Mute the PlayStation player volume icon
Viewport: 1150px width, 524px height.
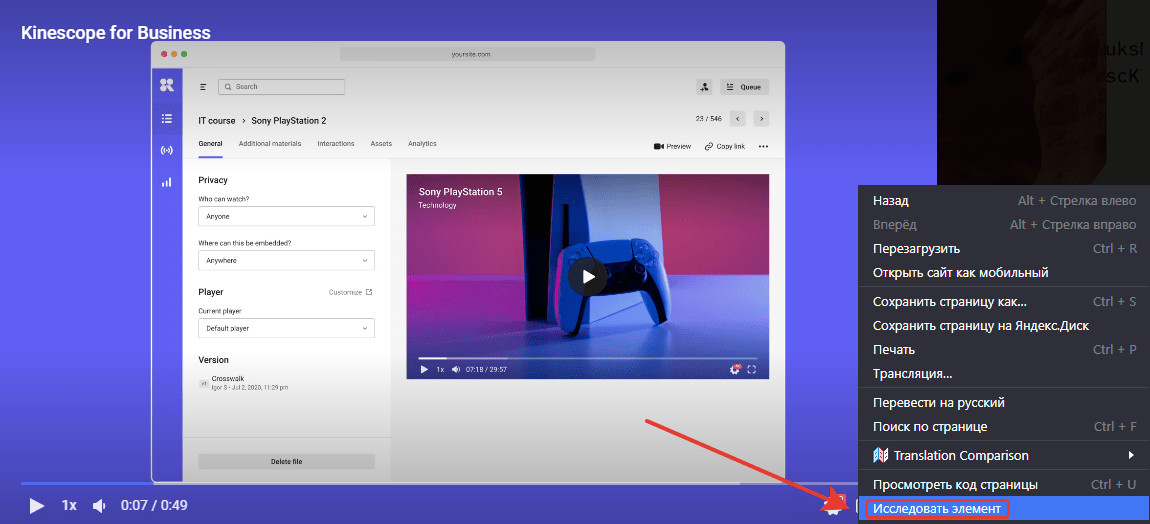tap(455, 369)
